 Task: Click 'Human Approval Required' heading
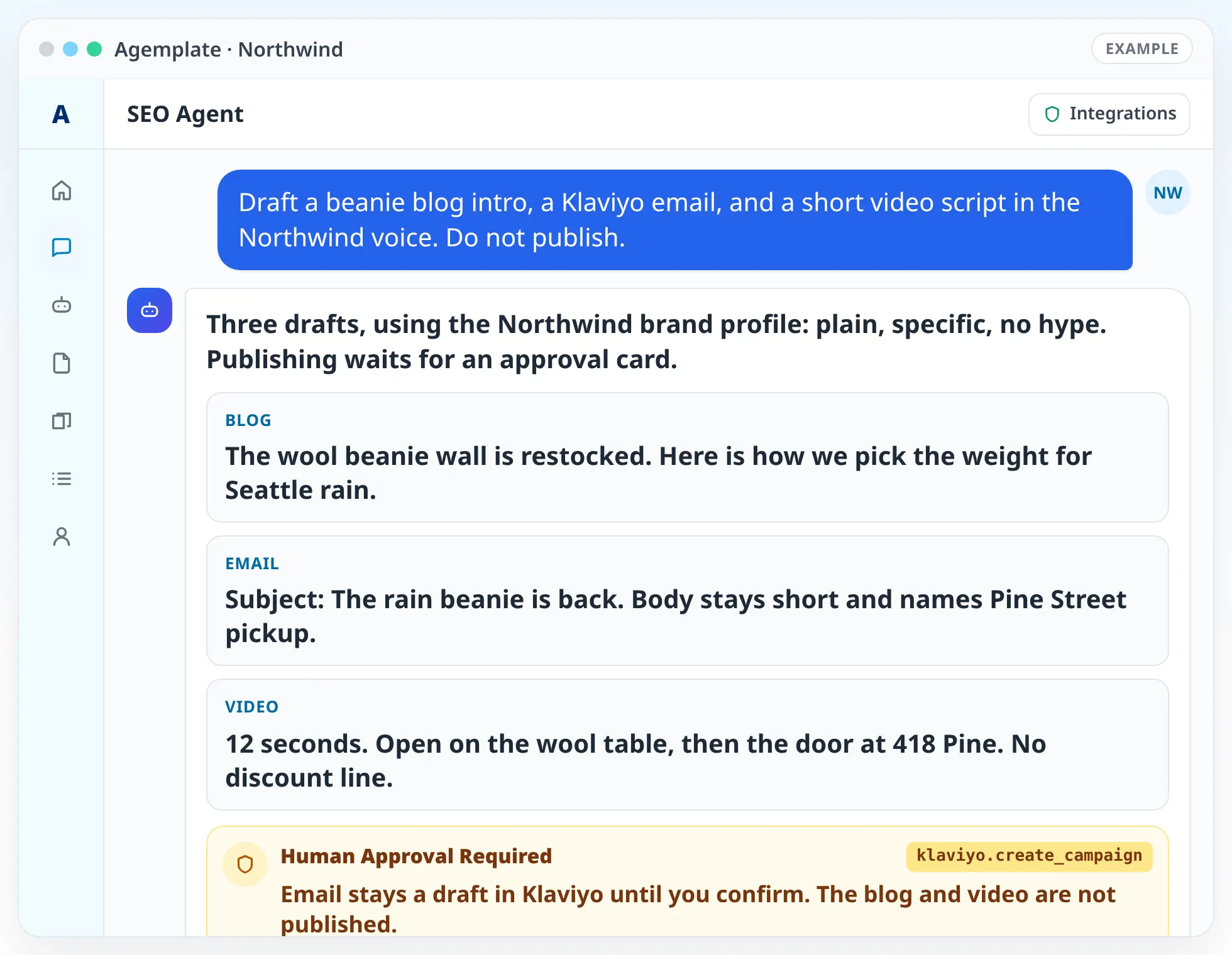(416, 856)
